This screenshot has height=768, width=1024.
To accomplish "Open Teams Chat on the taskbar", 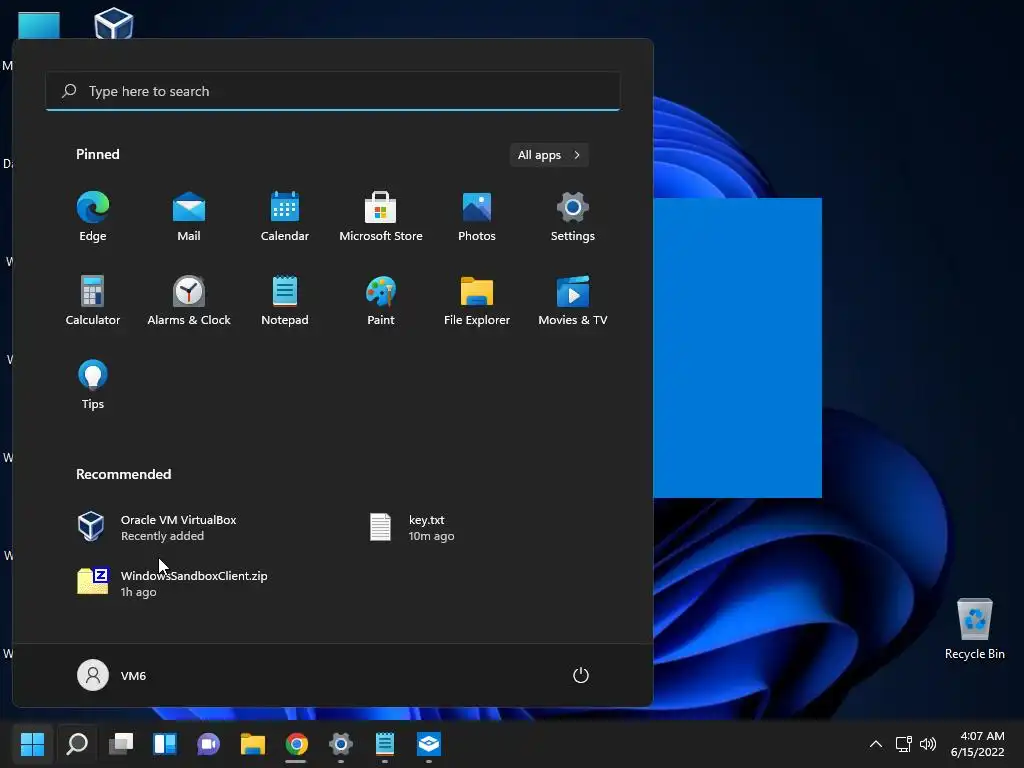I will [209, 743].
